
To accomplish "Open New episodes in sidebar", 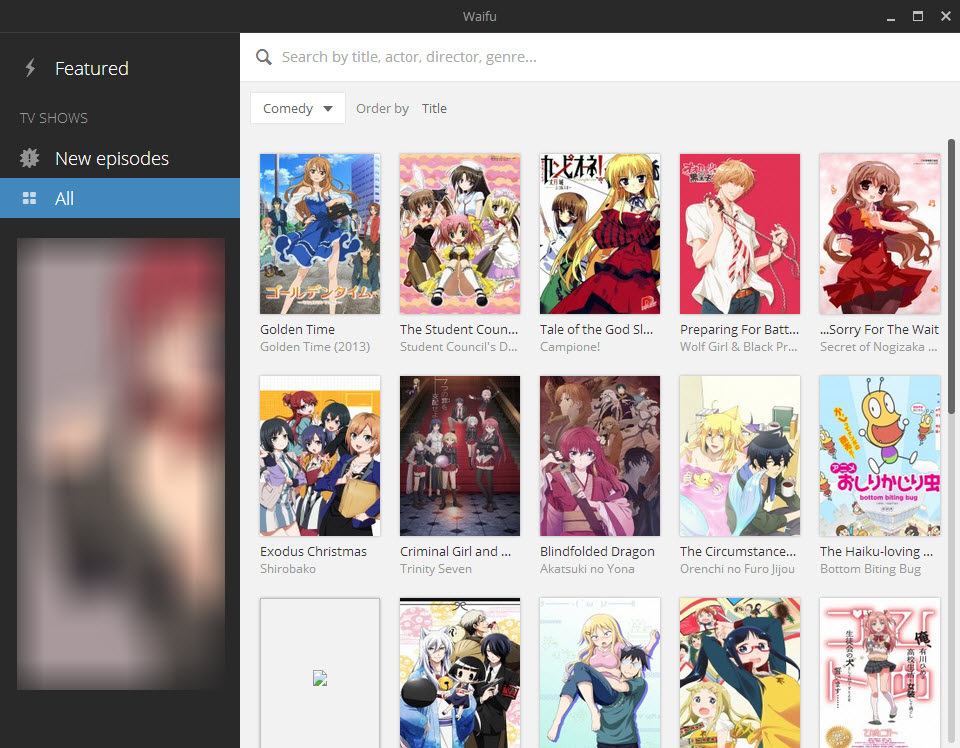I will (120, 159).
